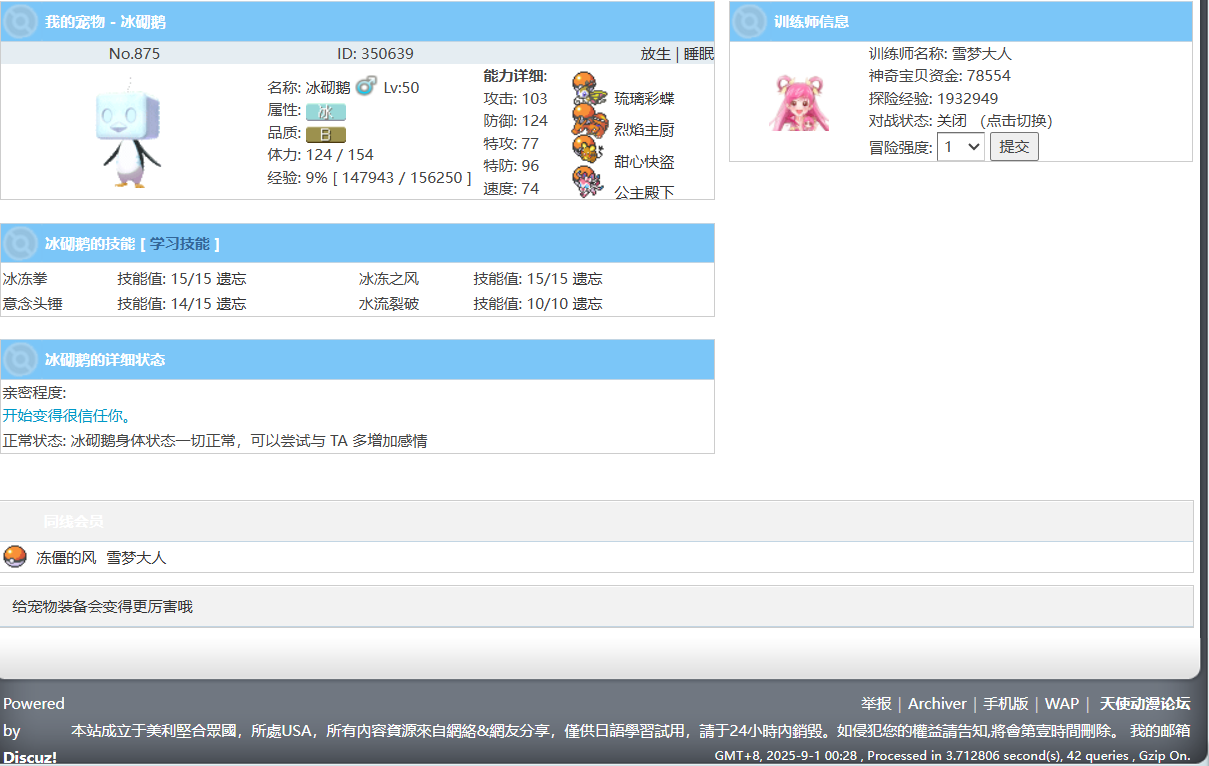Open the 公主殿下 pet name link
The height and width of the screenshot is (766, 1209).
pyautogui.click(x=644, y=192)
